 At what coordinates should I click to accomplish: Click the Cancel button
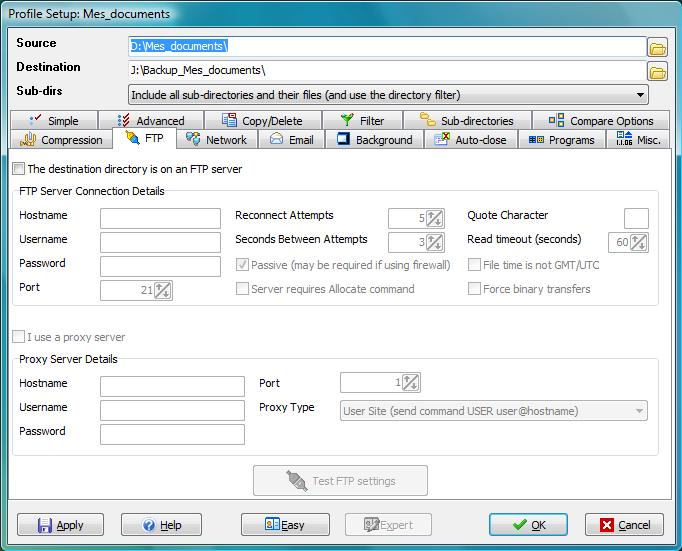point(624,525)
